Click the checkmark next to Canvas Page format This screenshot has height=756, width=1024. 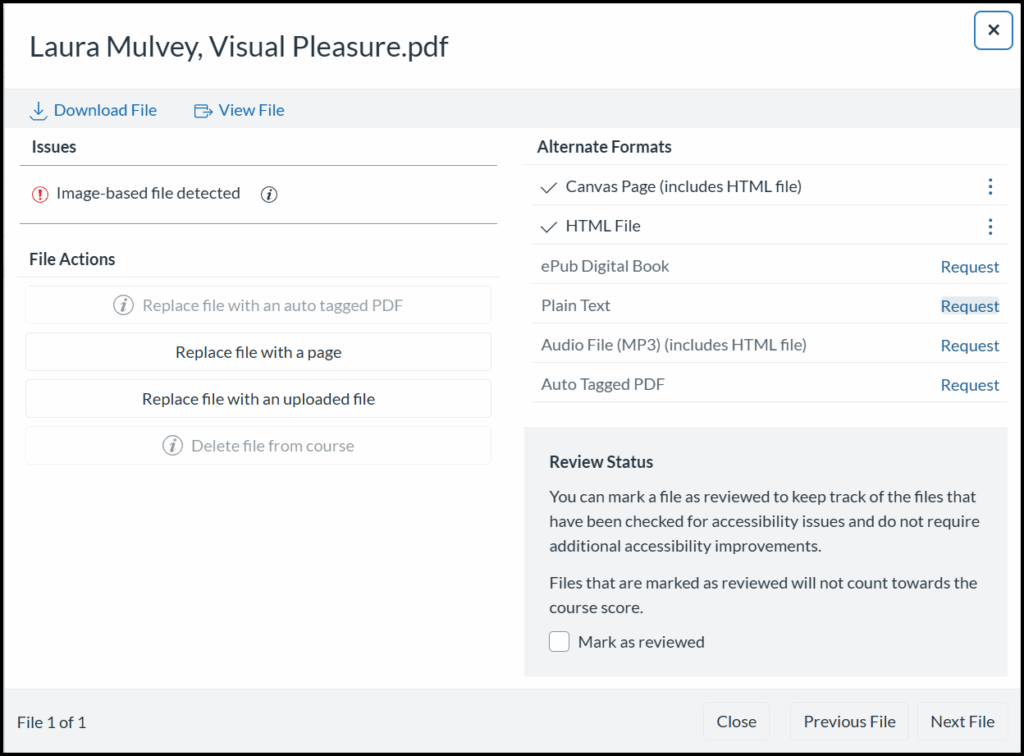pos(548,186)
